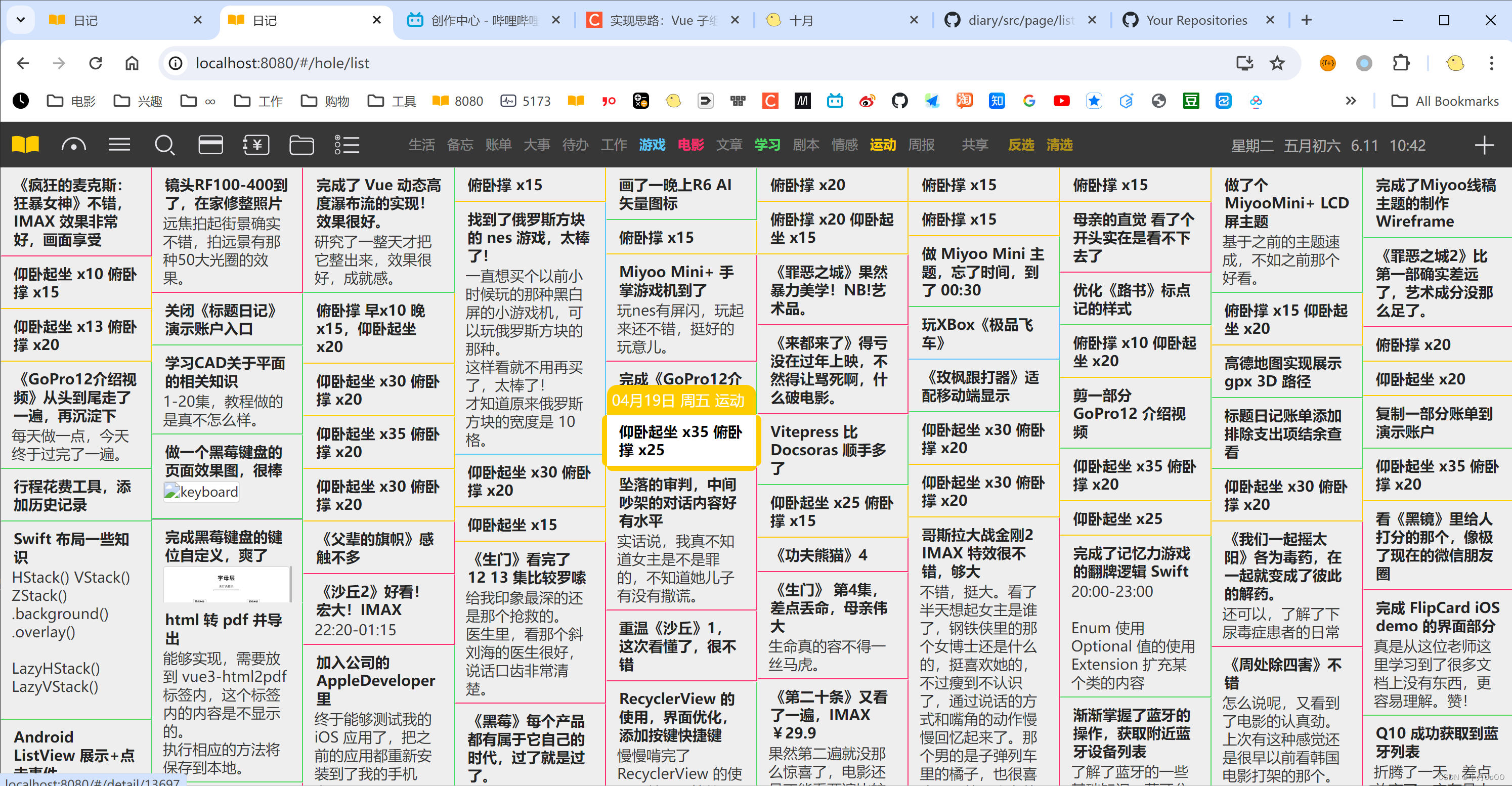Screen dimensions: 1512x786
Task: Click keyboard image in 黑莓键盘 entry
Action: pyautogui.click(x=201, y=491)
